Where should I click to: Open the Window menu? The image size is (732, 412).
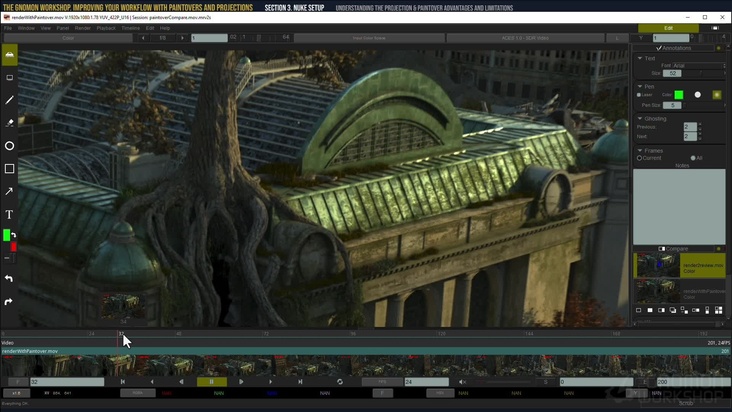(26, 28)
